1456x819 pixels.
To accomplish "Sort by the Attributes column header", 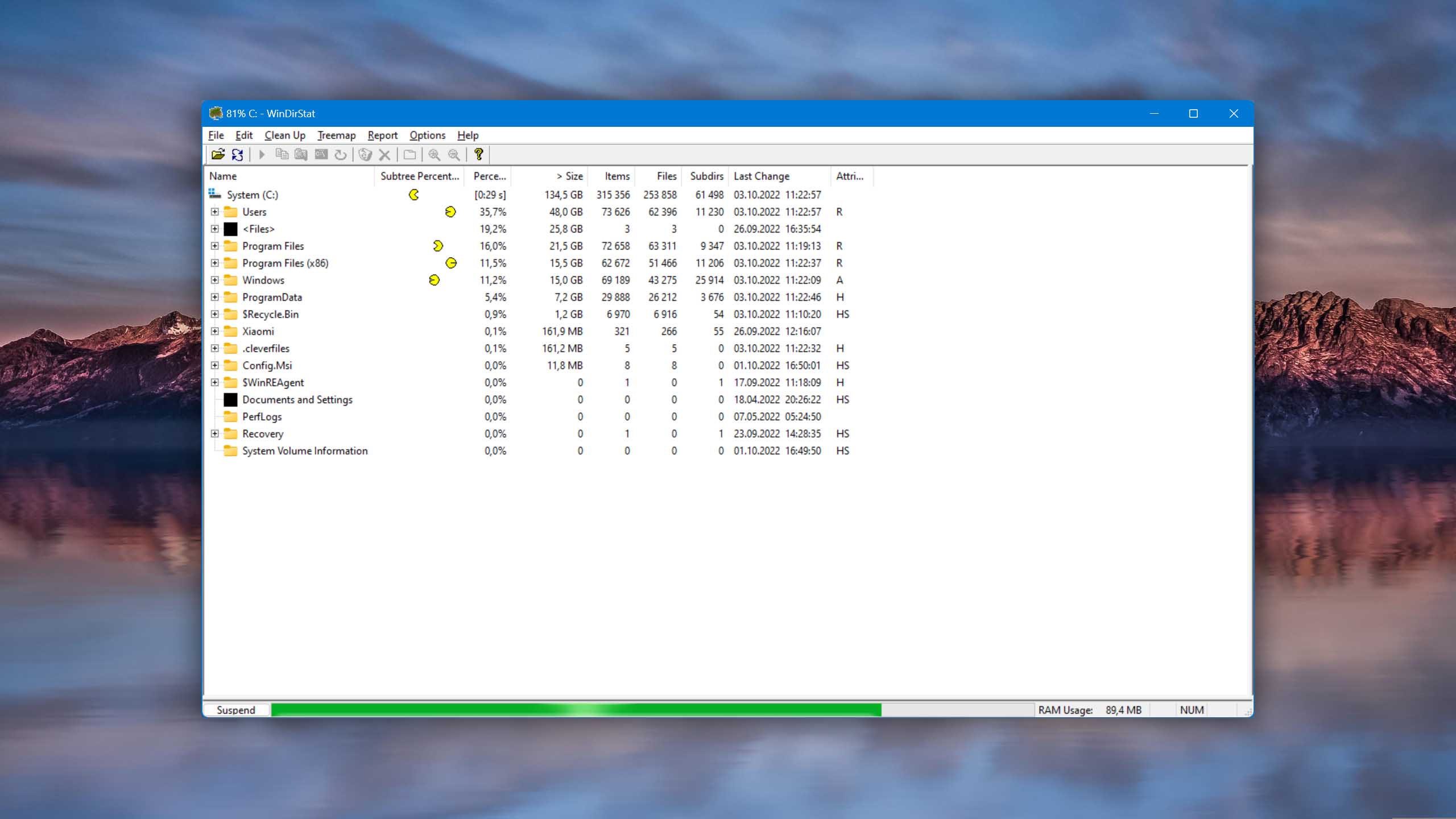I will [851, 176].
